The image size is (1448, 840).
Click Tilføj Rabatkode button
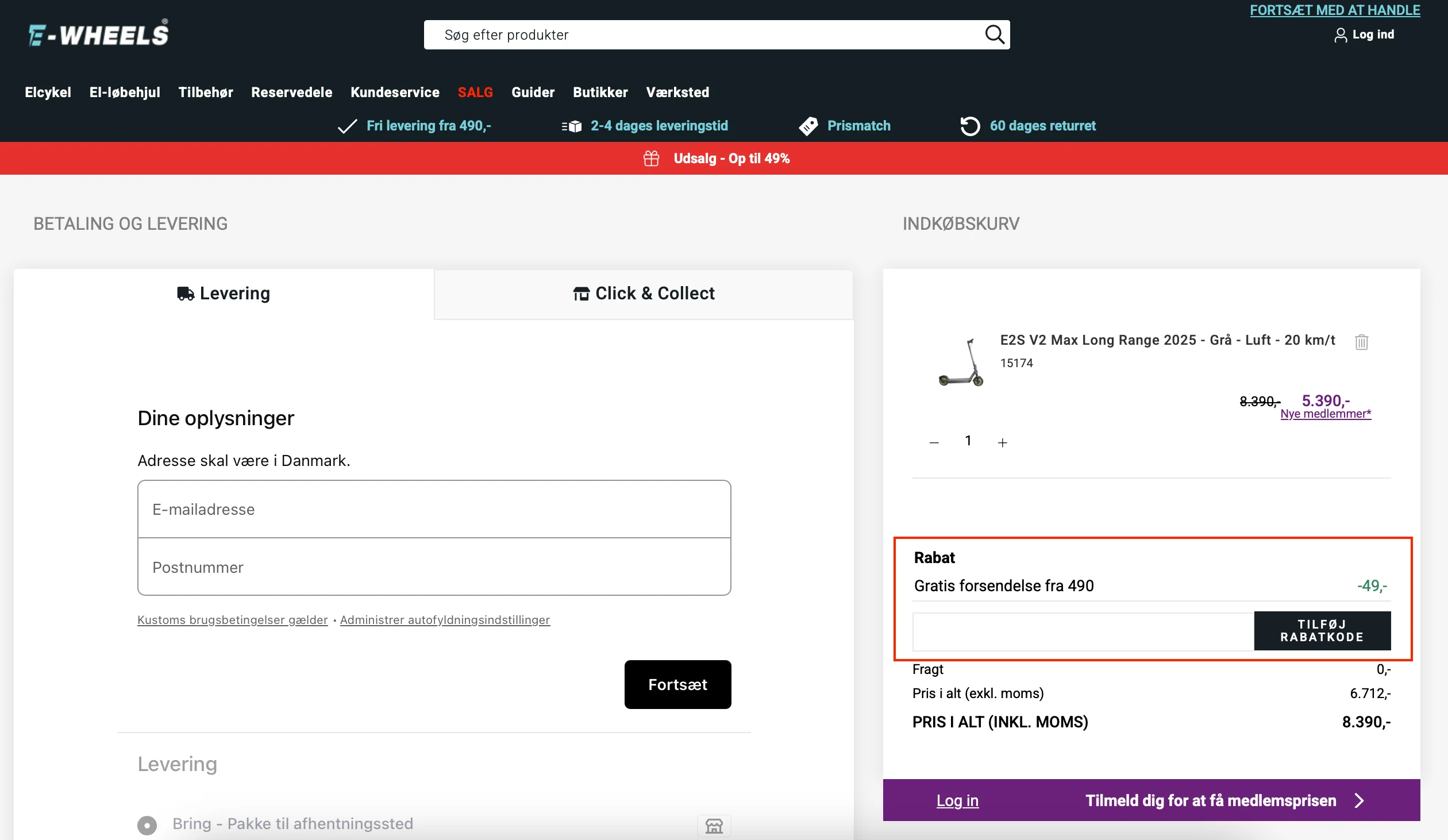point(1322,631)
